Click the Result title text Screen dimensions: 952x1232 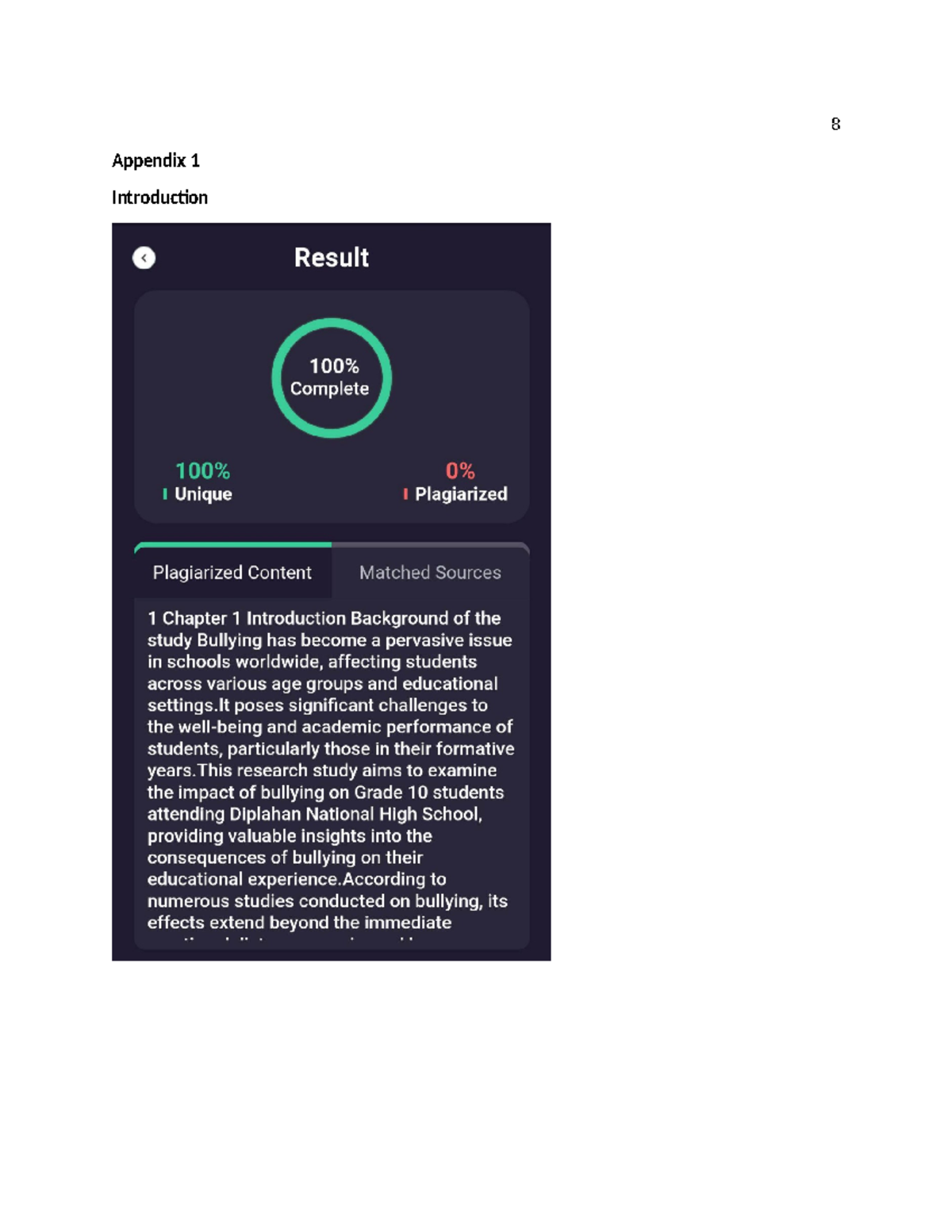tap(332, 257)
